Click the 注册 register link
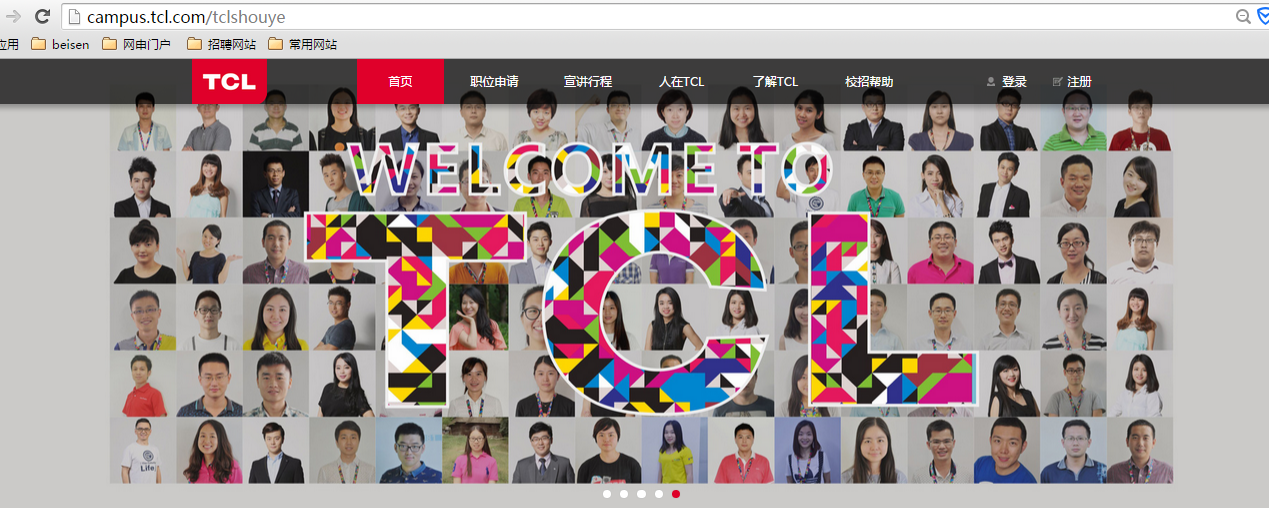 tap(1079, 82)
